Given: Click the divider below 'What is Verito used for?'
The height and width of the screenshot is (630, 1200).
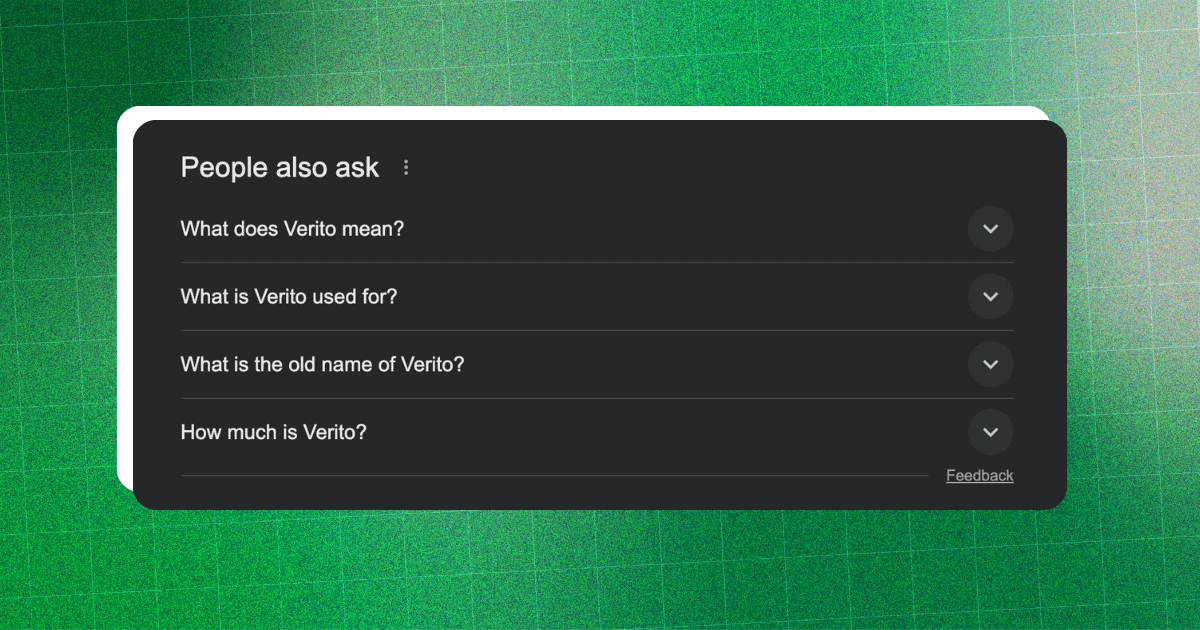Looking at the screenshot, I should tap(596, 331).
